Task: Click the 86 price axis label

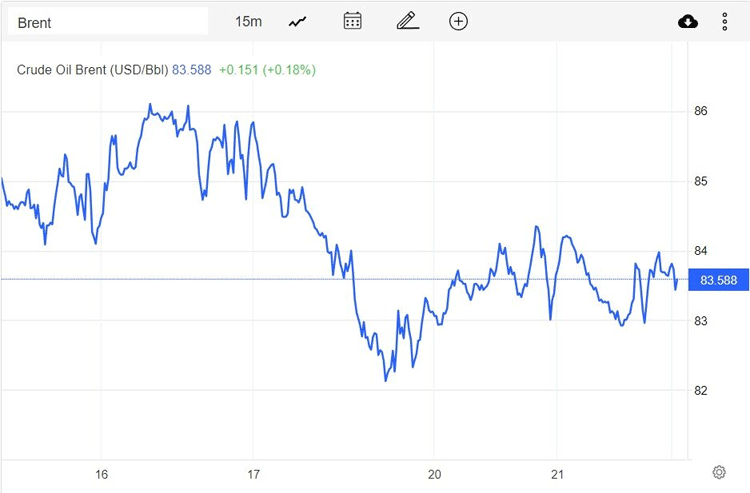Action: click(701, 111)
